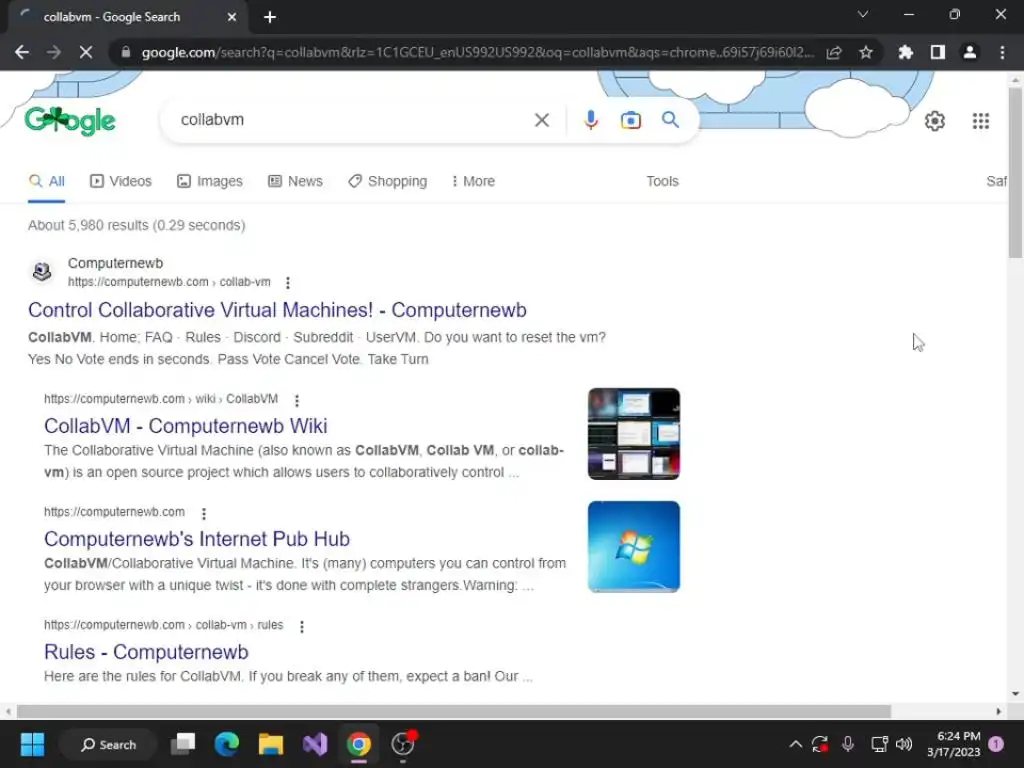Open the share page icon in address bar
The image size is (1024, 768).
(834, 52)
